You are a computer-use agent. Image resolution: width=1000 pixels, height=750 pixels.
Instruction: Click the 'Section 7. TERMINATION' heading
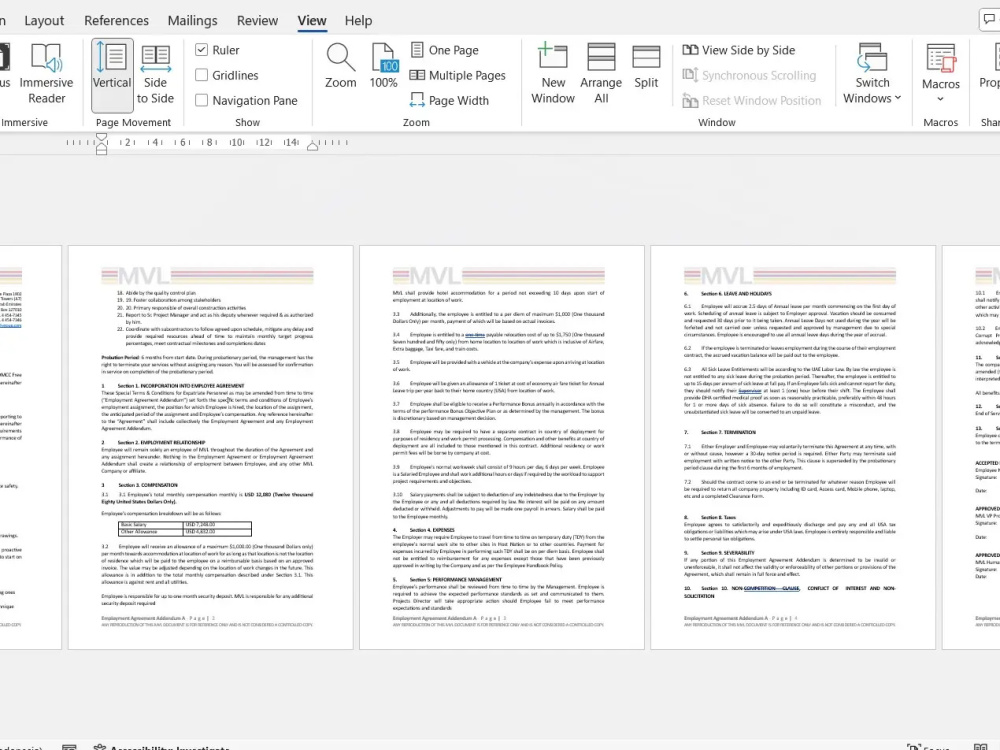tap(728, 432)
